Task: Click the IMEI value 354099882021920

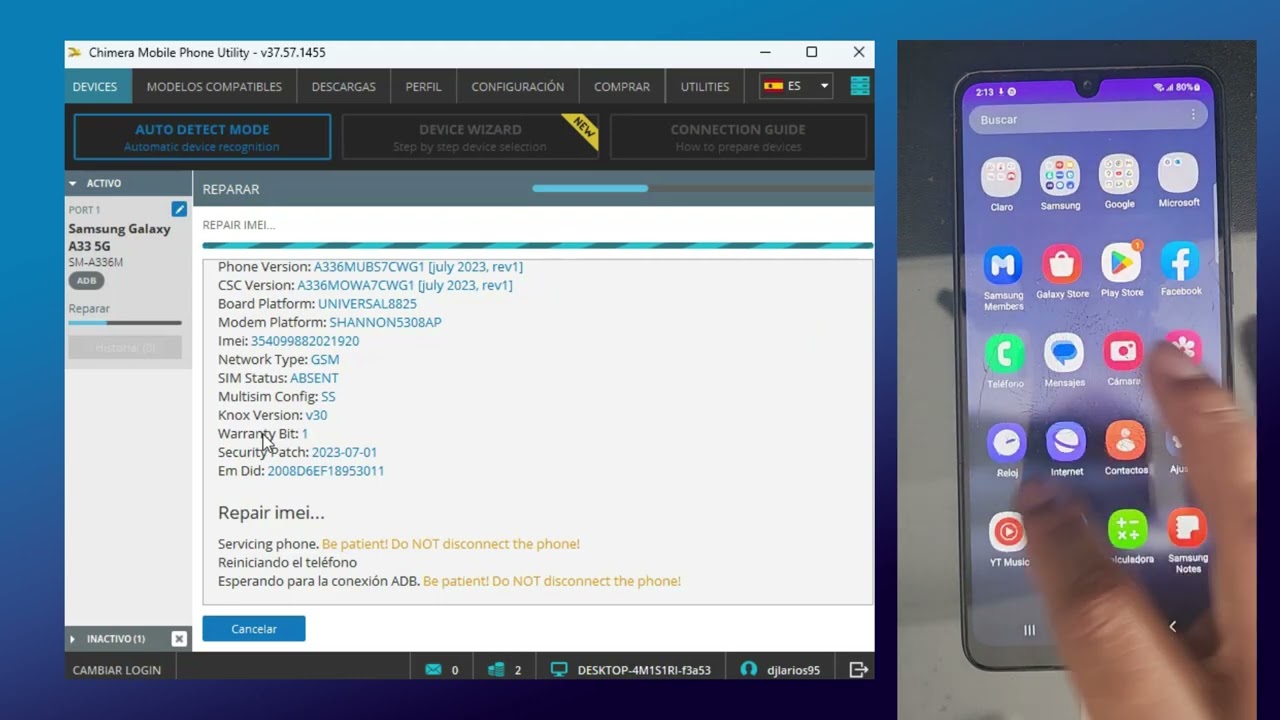Action: [x=305, y=341]
